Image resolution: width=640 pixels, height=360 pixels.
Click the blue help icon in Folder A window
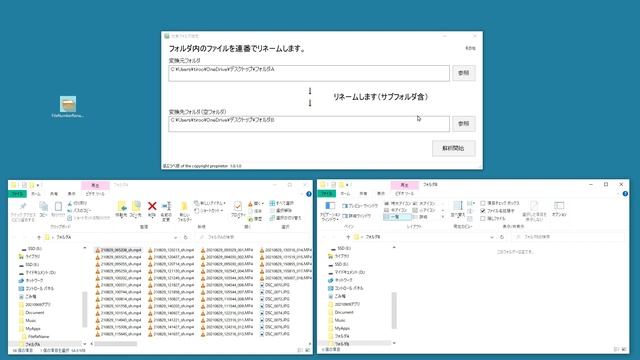click(x=309, y=194)
